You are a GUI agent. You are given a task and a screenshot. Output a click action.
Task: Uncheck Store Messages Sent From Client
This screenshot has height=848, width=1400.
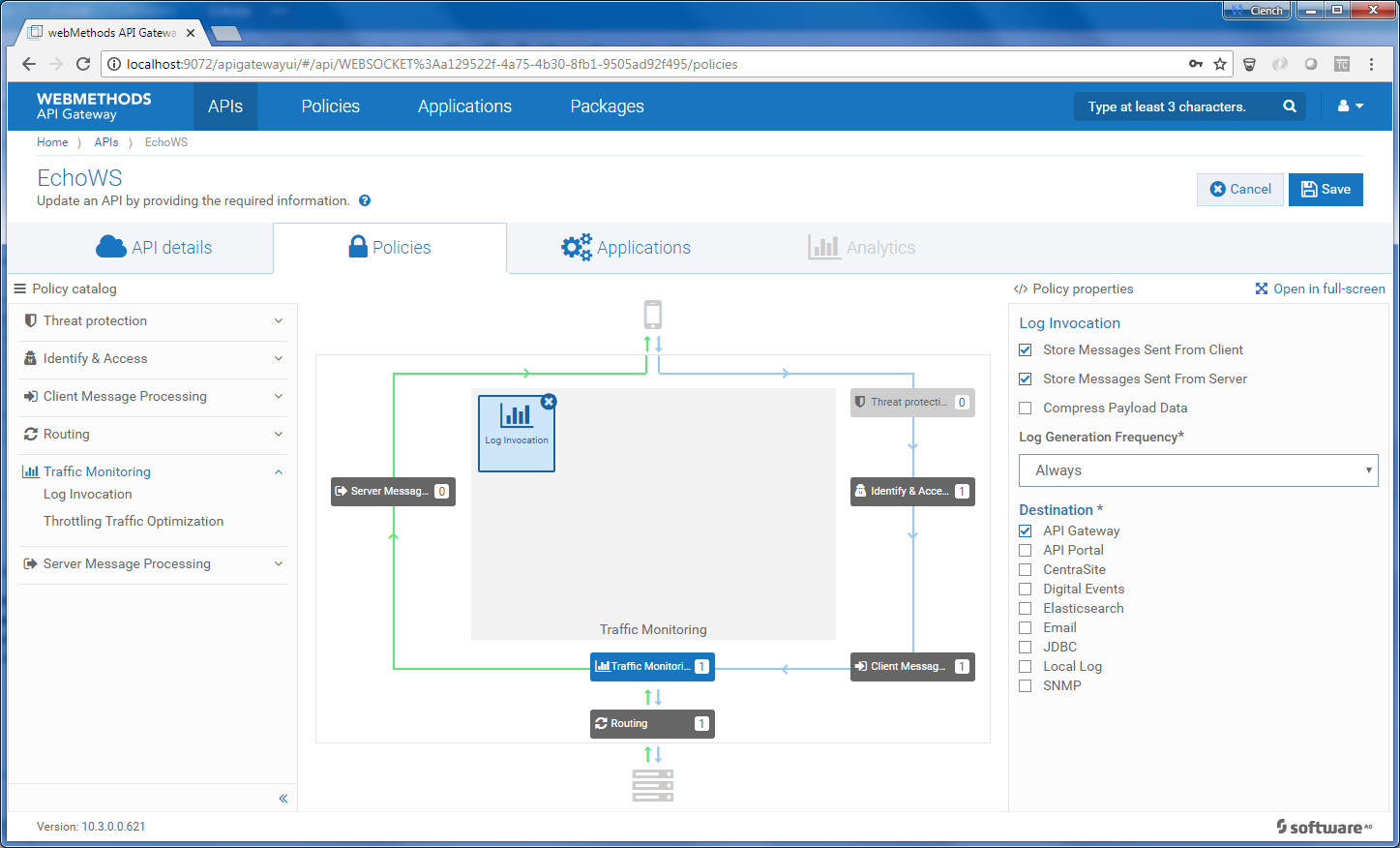point(1026,350)
